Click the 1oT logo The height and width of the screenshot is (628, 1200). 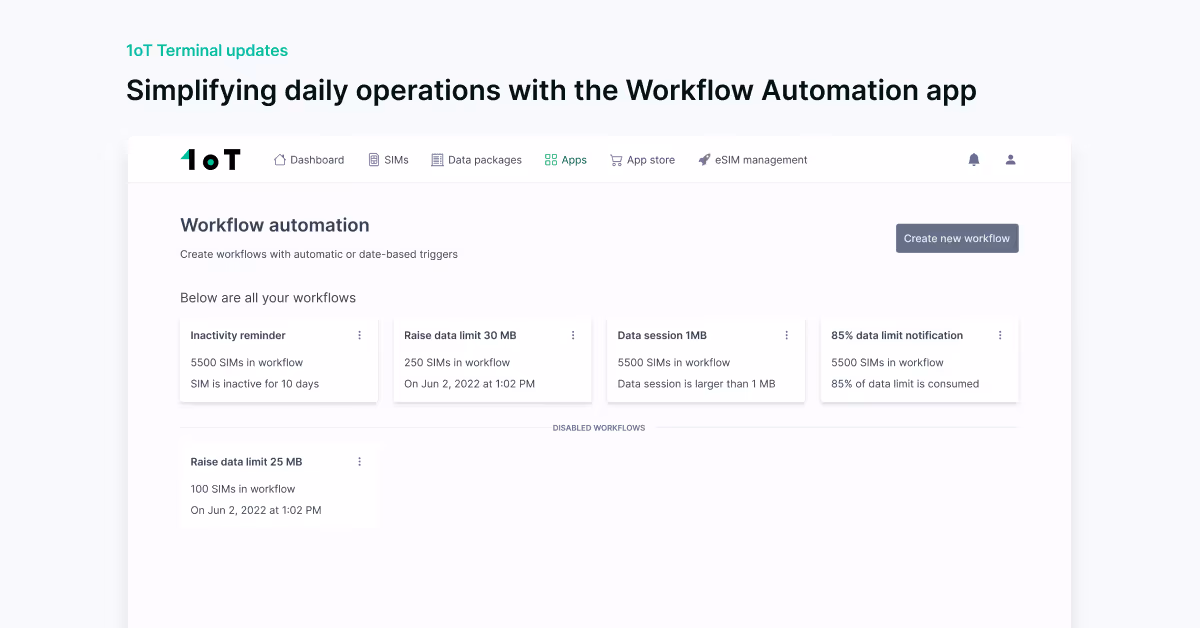[x=210, y=159]
